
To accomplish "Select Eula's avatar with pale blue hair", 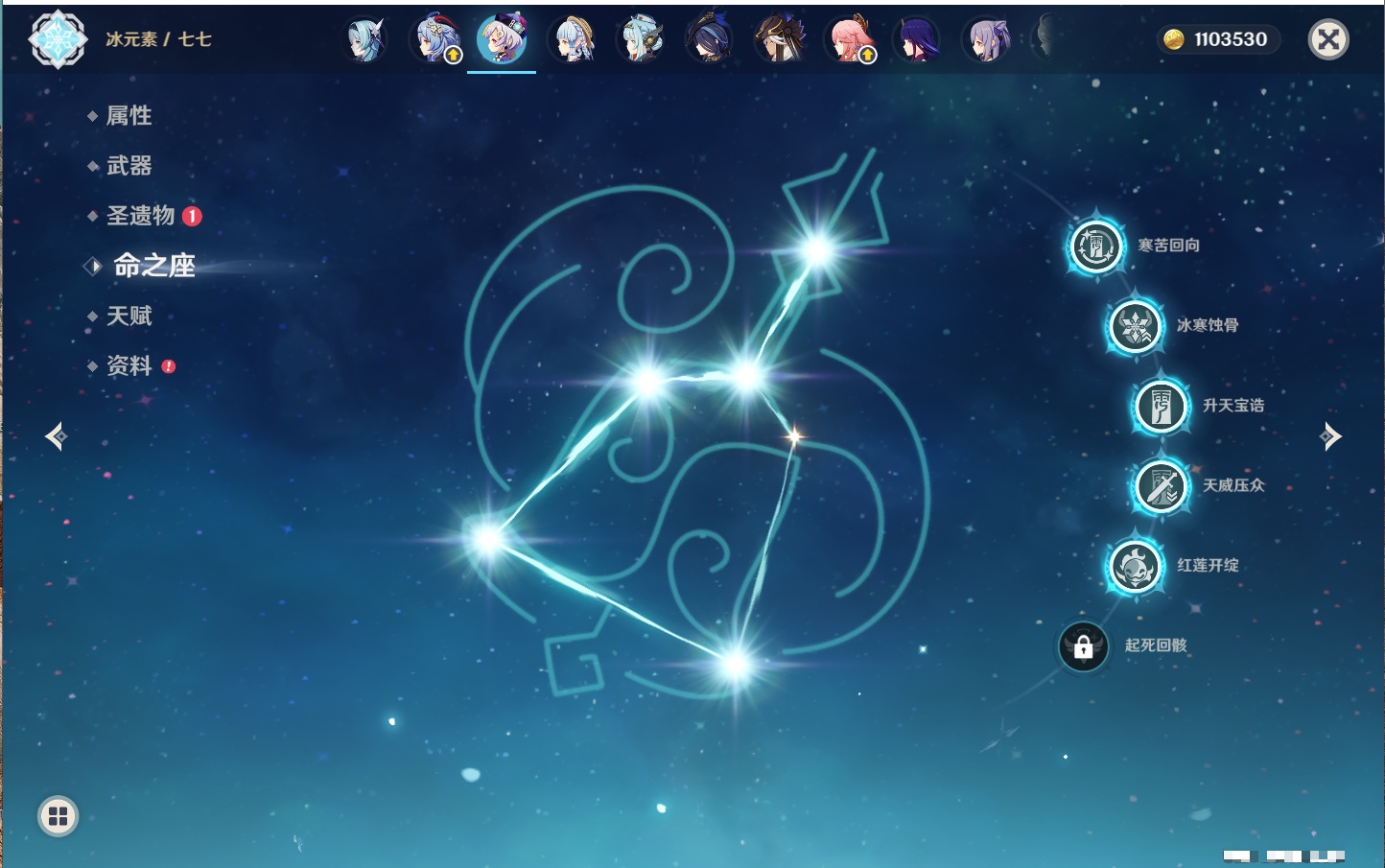I will point(365,40).
